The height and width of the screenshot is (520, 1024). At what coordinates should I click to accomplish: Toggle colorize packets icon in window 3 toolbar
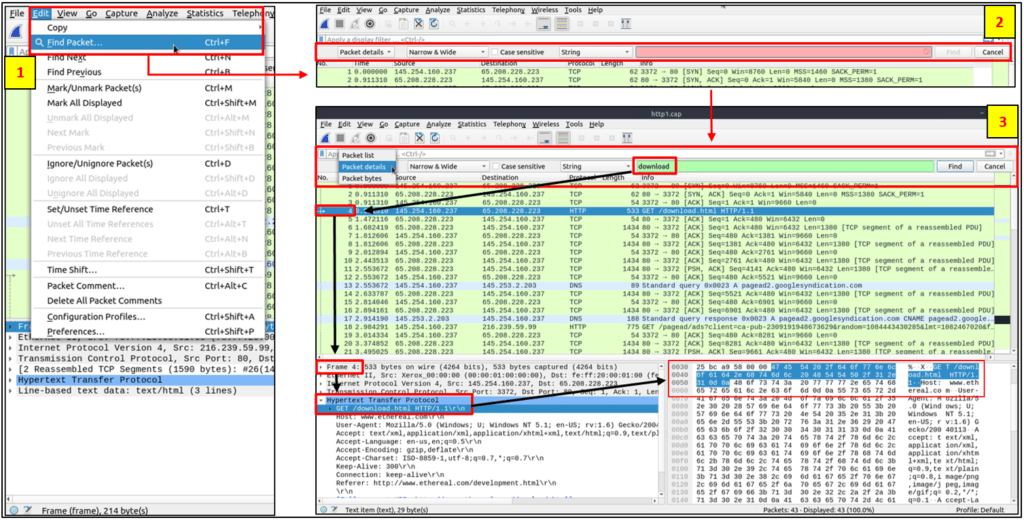(x=561, y=138)
